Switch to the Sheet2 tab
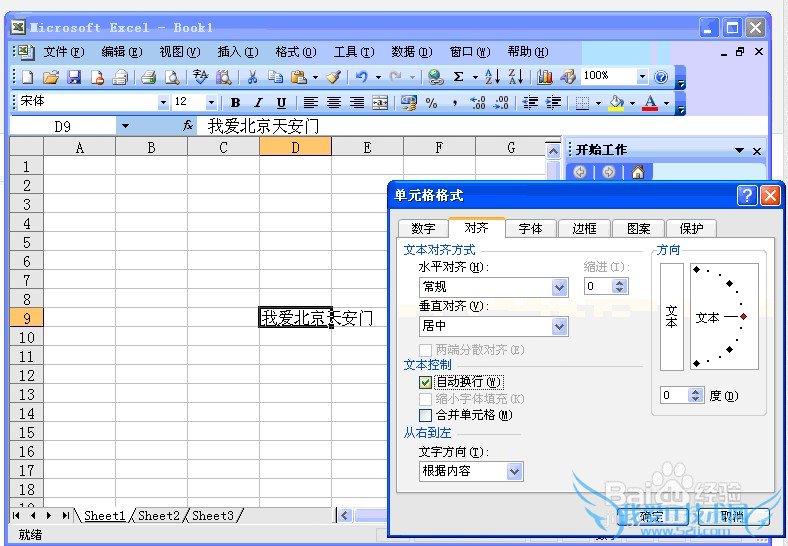 click(159, 516)
